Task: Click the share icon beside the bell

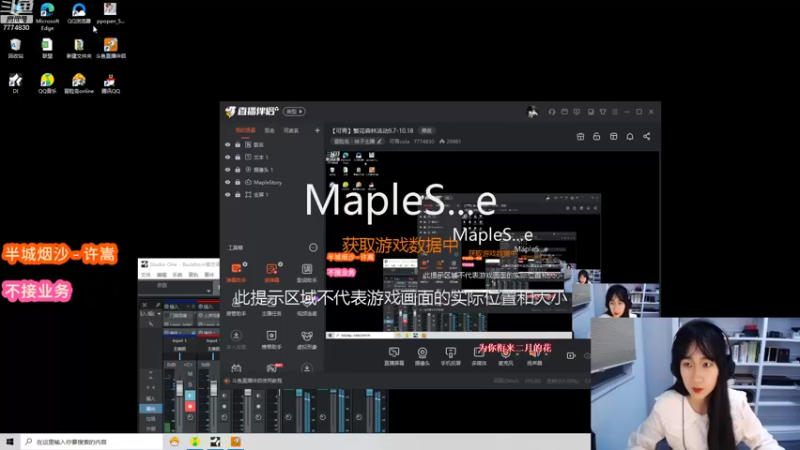Action: pos(646,136)
